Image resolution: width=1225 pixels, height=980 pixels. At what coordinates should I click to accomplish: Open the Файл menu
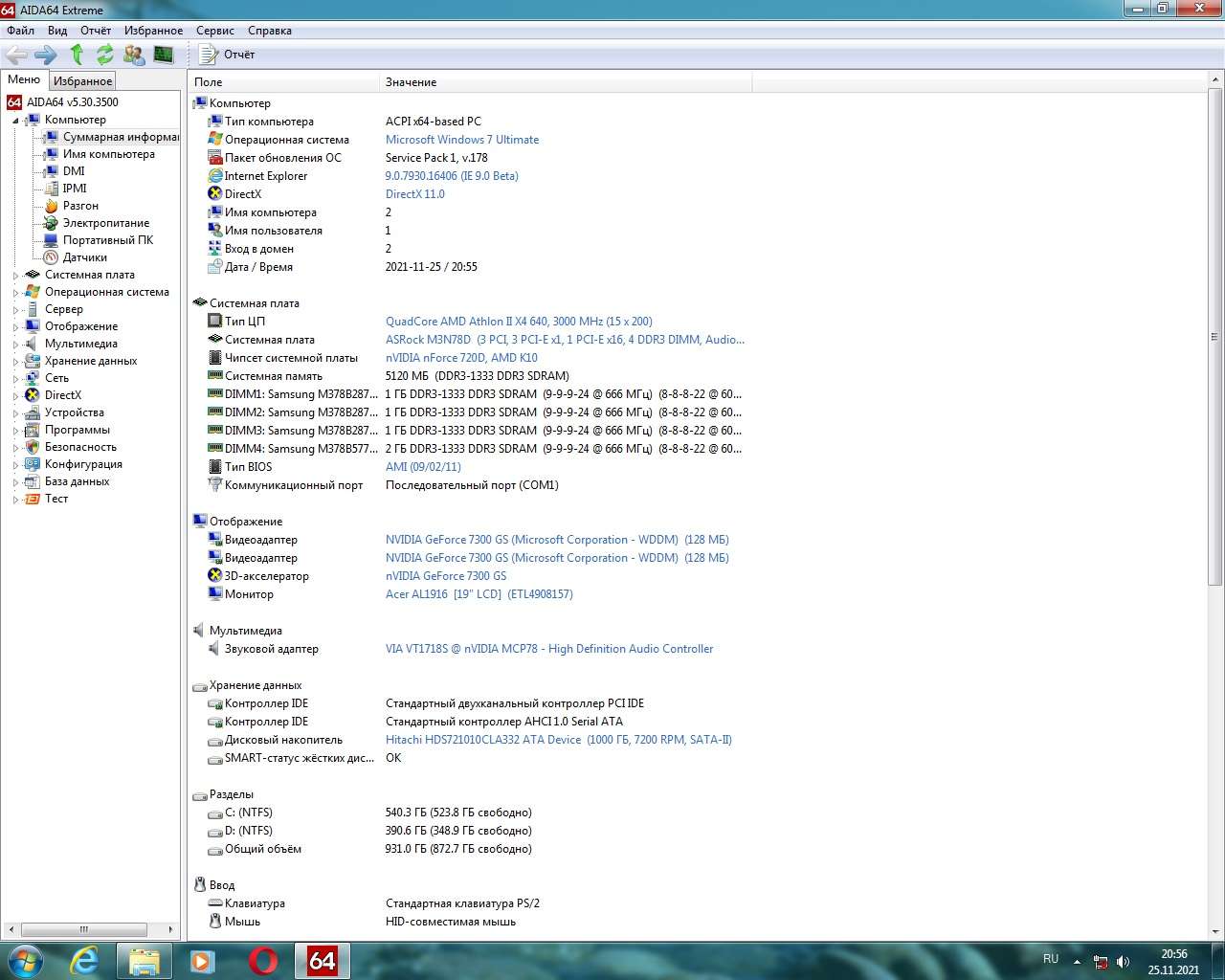20,31
